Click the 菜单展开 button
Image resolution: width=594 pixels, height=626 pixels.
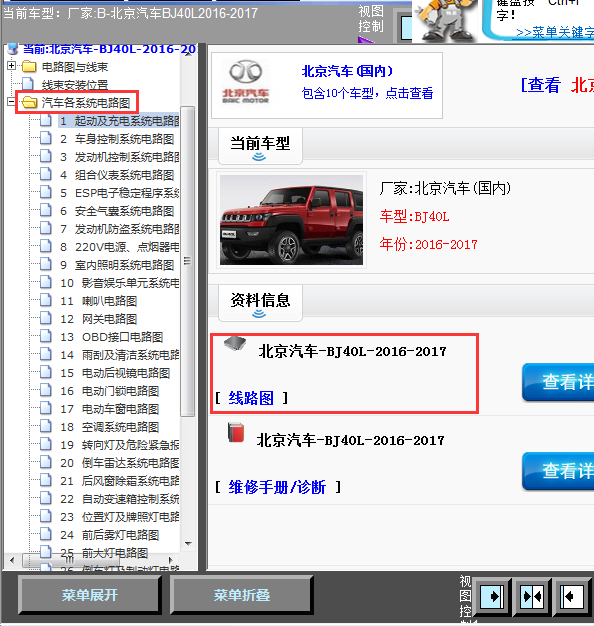[90, 595]
